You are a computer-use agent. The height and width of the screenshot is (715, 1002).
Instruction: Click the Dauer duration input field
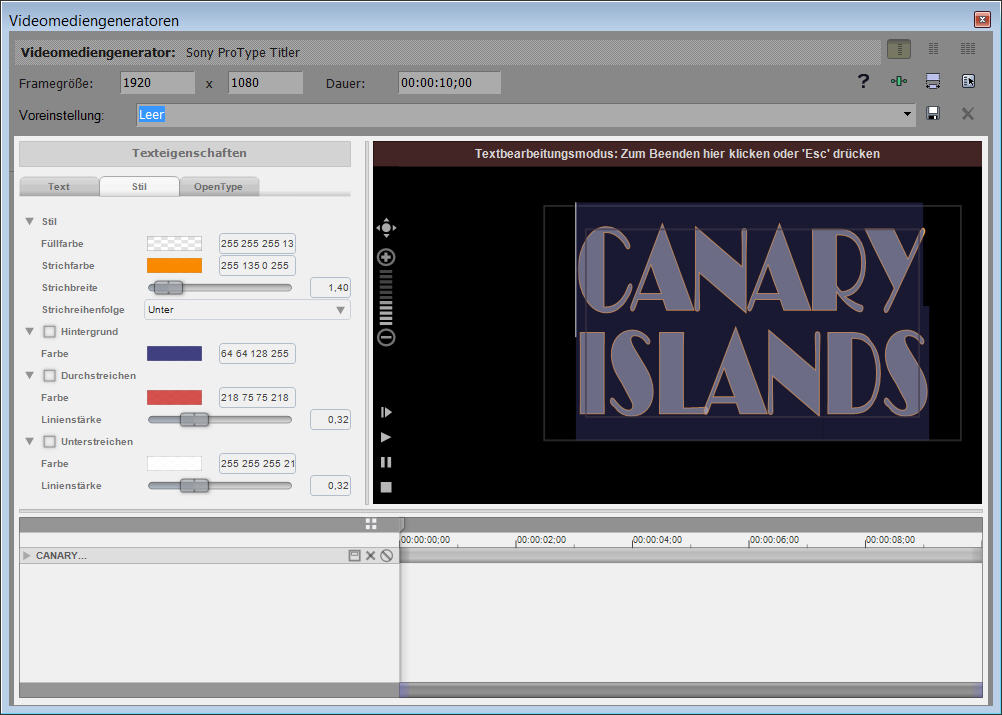[x=449, y=83]
